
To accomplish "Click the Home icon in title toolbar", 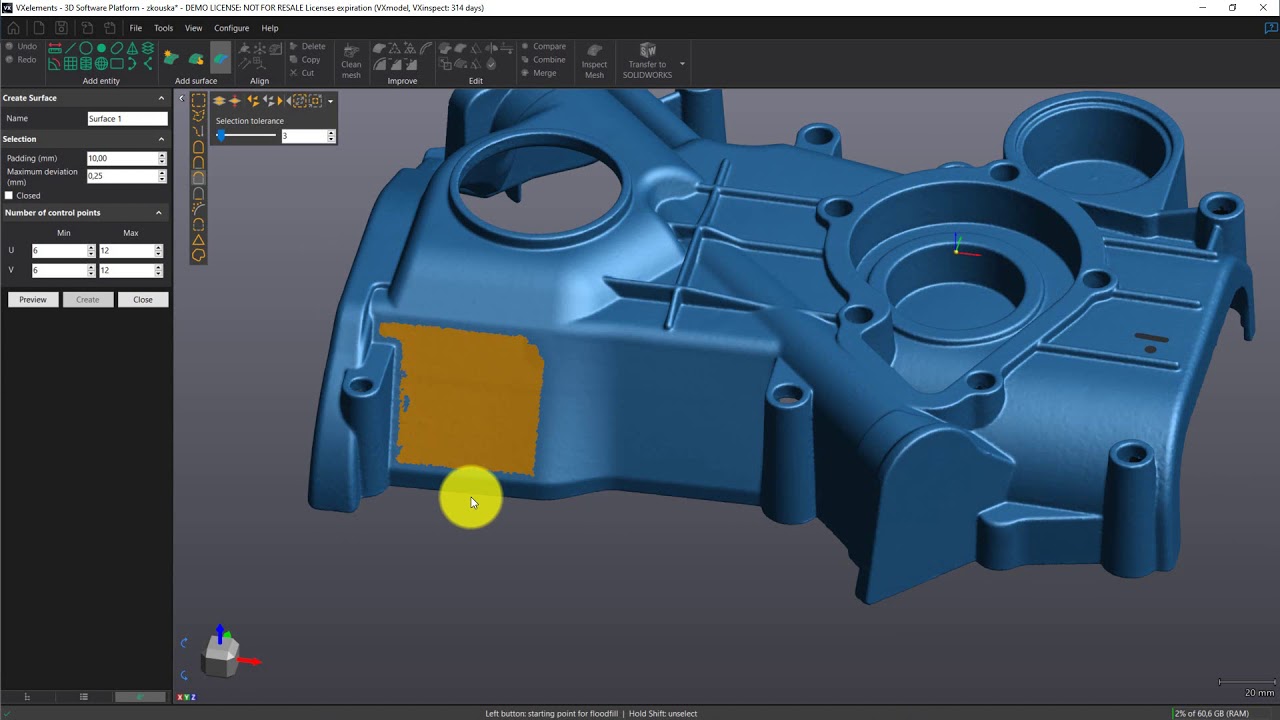I will (13, 28).
